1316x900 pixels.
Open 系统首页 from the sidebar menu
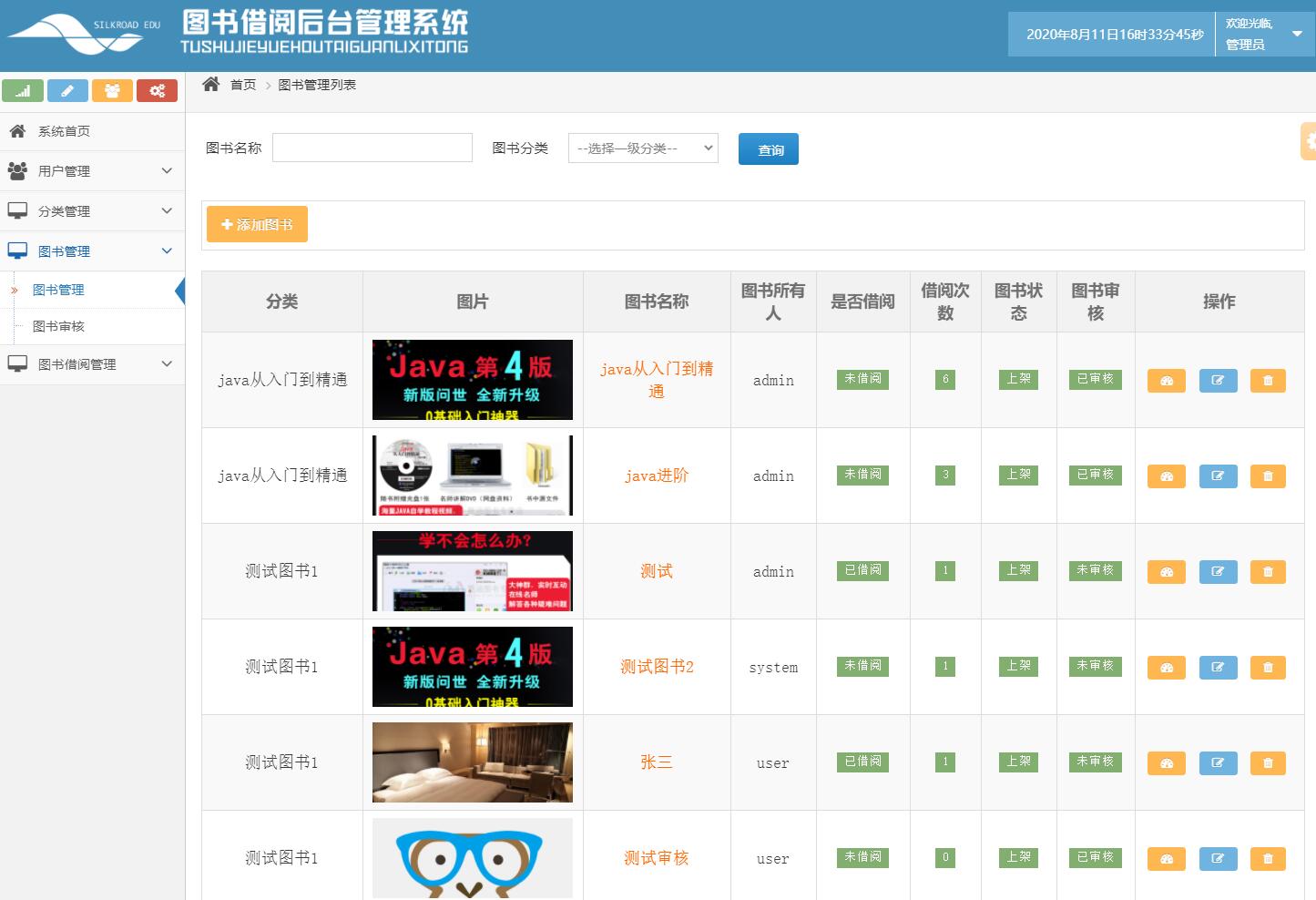(x=62, y=130)
